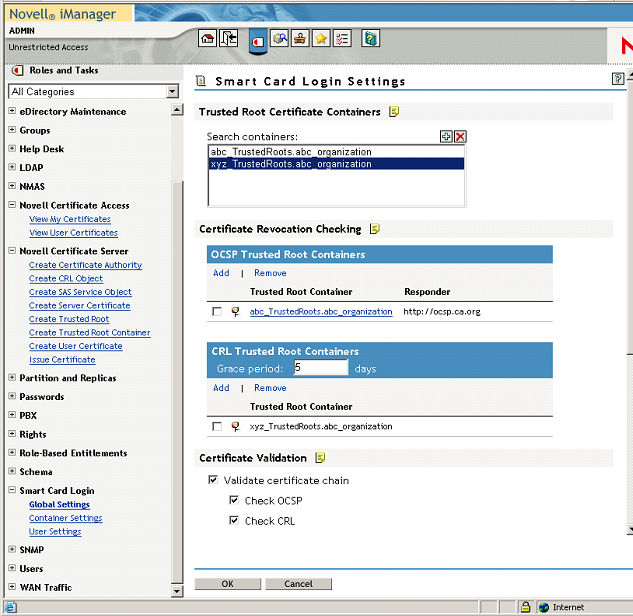Click Add under OCSP Trusted Root Containers
The width and height of the screenshot is (633, 616).
221,273
